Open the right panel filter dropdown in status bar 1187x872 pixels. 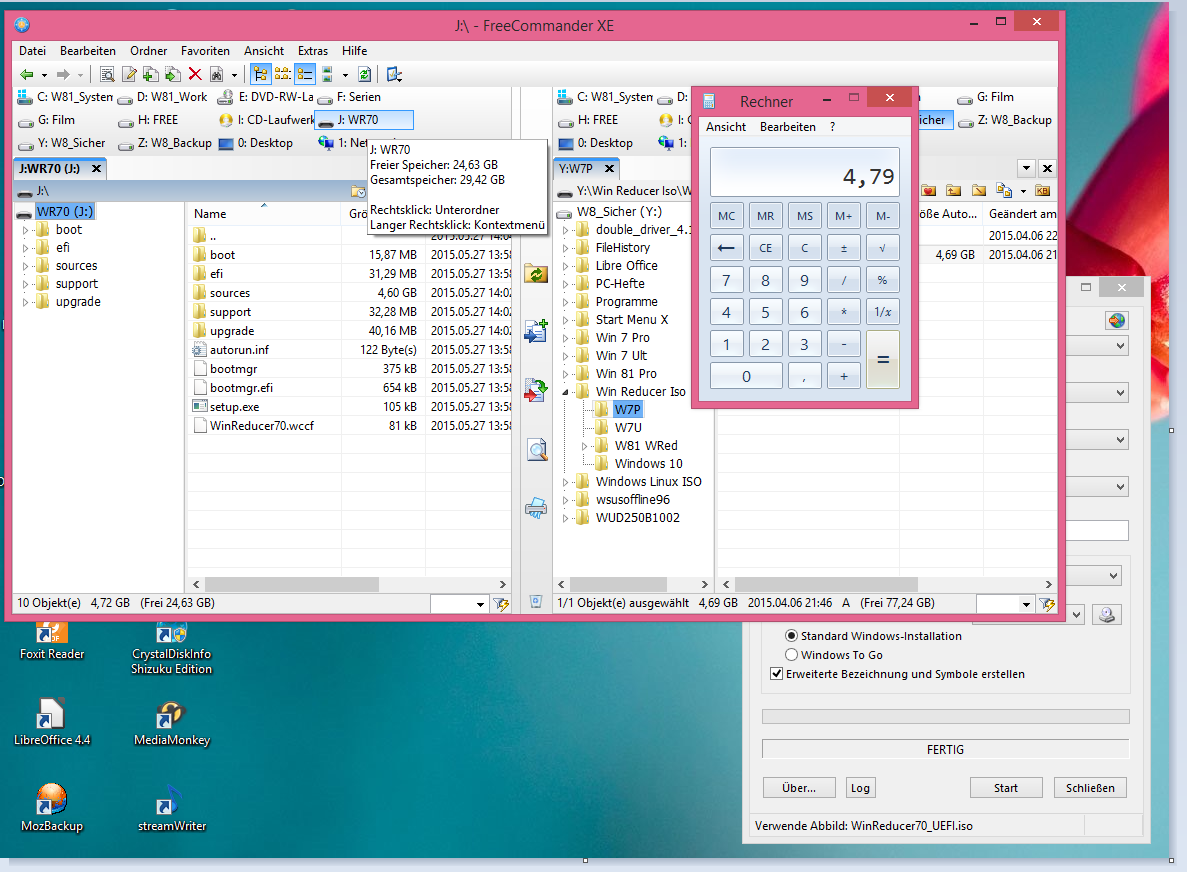point(1026,604)
